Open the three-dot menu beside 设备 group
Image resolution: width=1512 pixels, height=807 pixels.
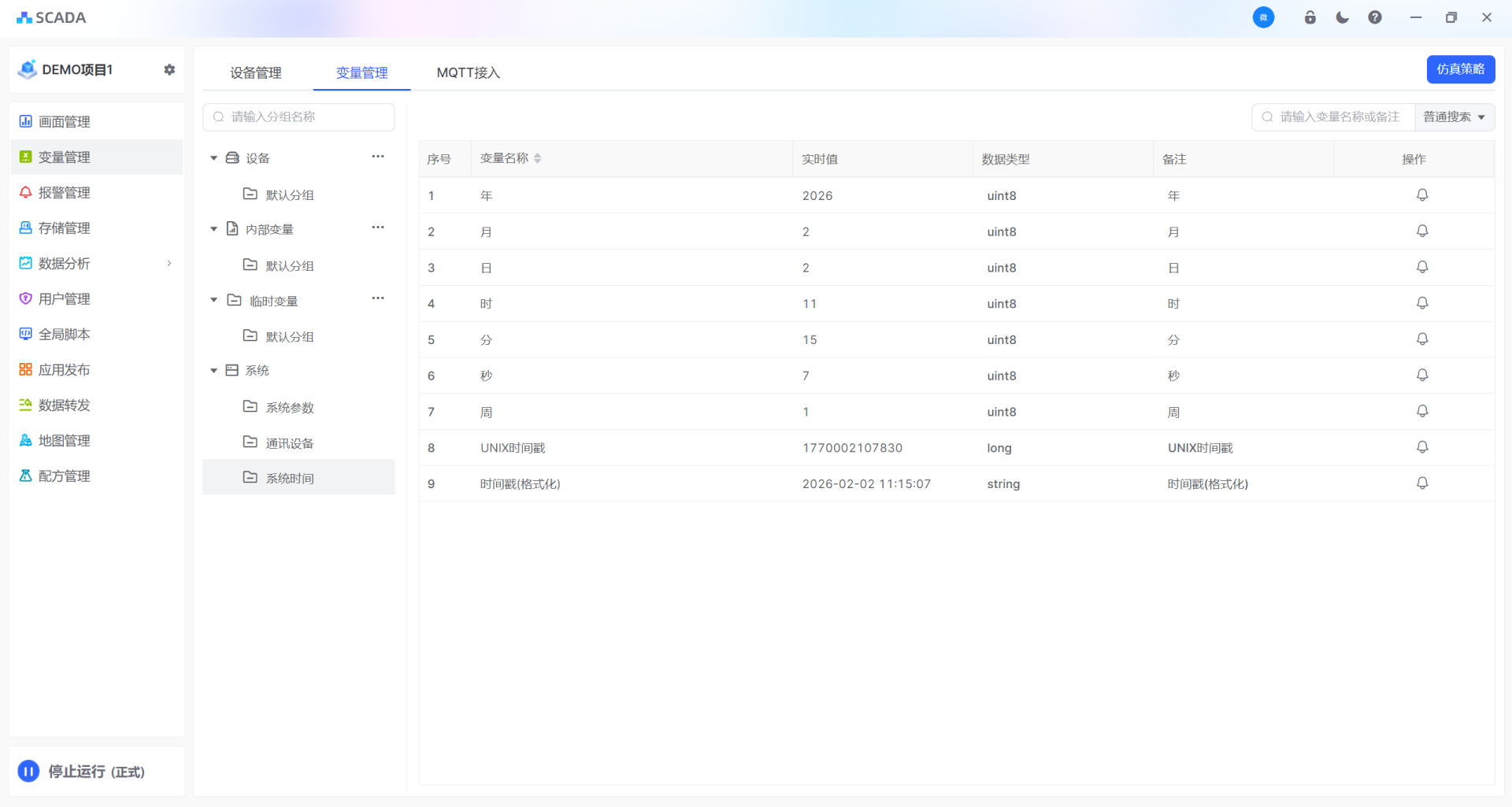(378, 157)
